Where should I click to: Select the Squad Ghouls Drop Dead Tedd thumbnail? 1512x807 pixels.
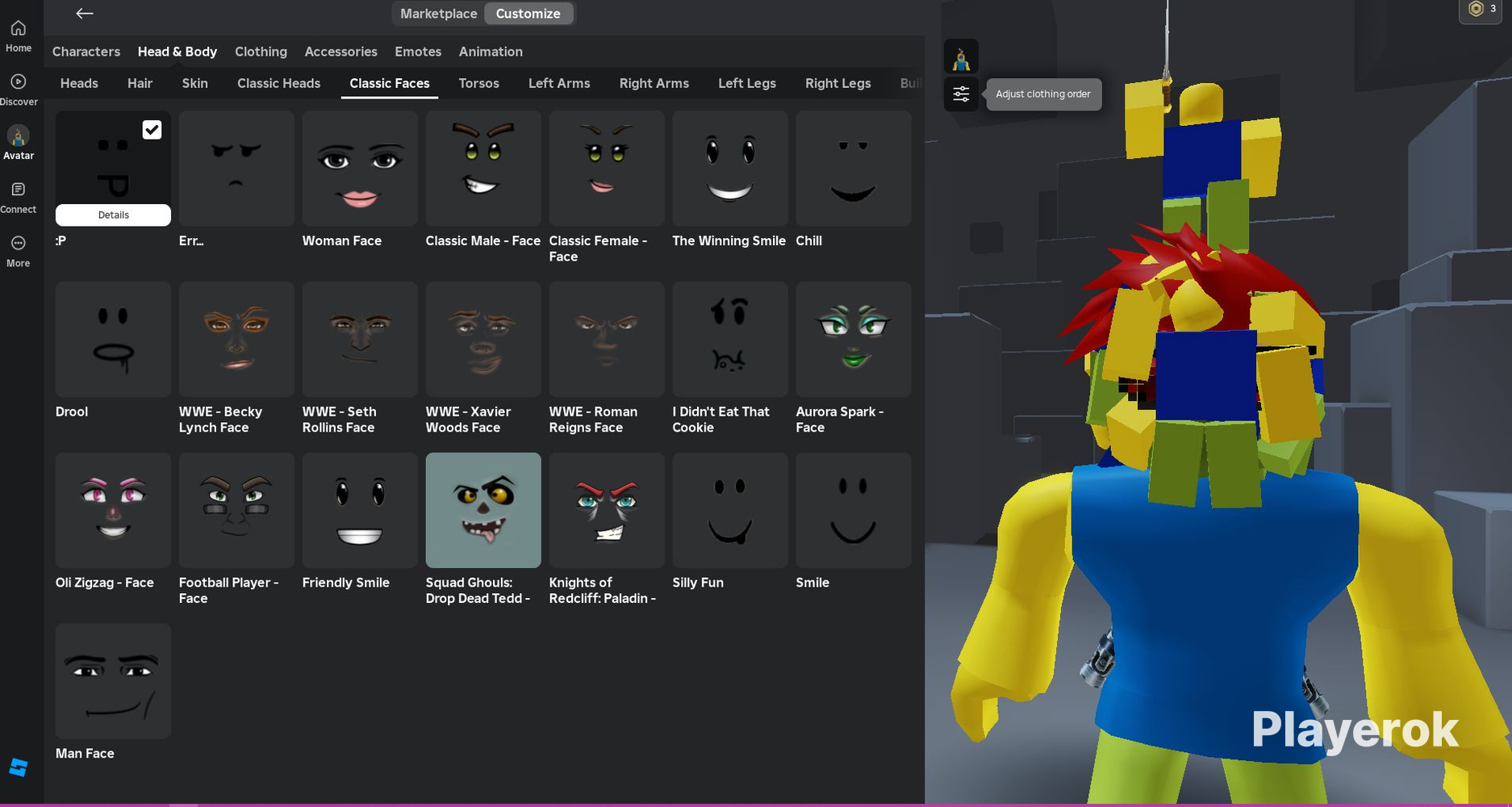point(483,511)
